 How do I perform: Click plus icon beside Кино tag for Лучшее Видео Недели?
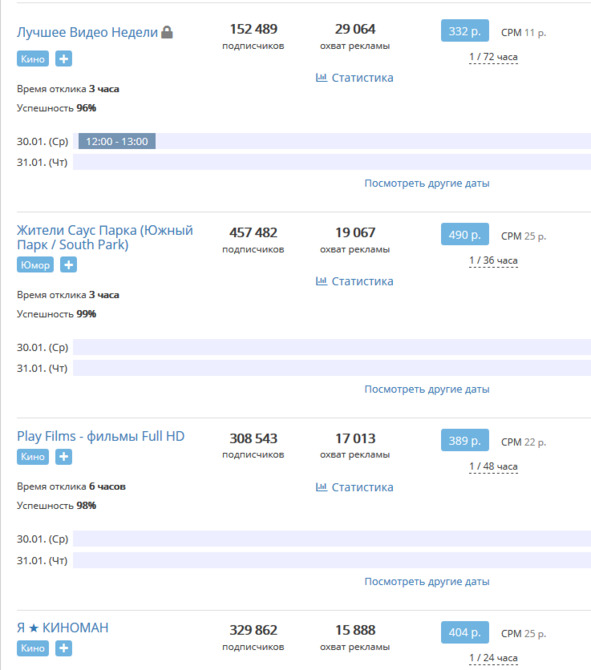click(64, 59)
